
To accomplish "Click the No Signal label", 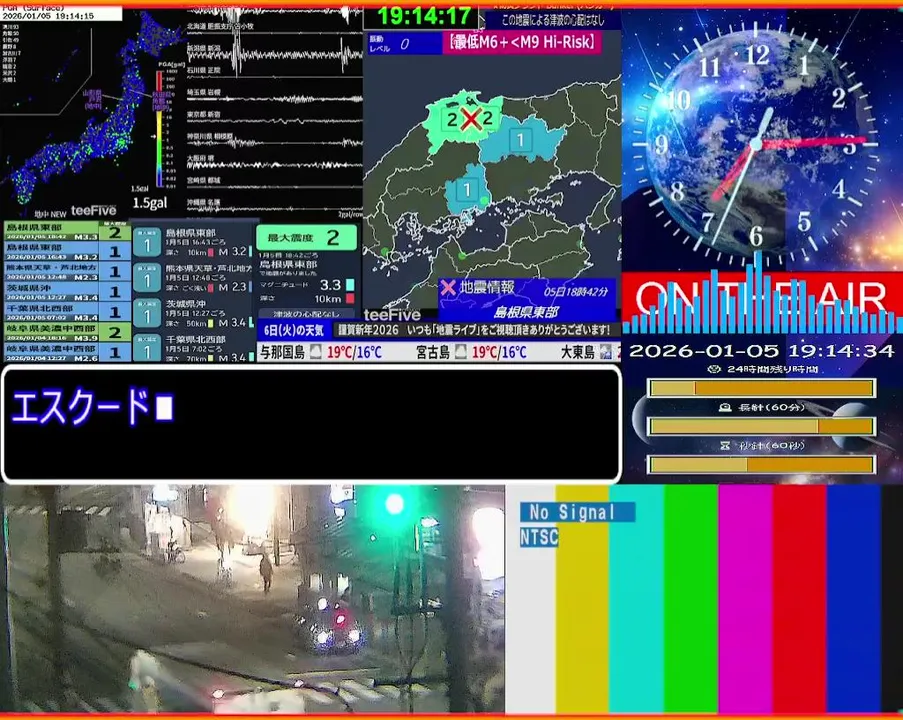I will (x=577, y=511).
